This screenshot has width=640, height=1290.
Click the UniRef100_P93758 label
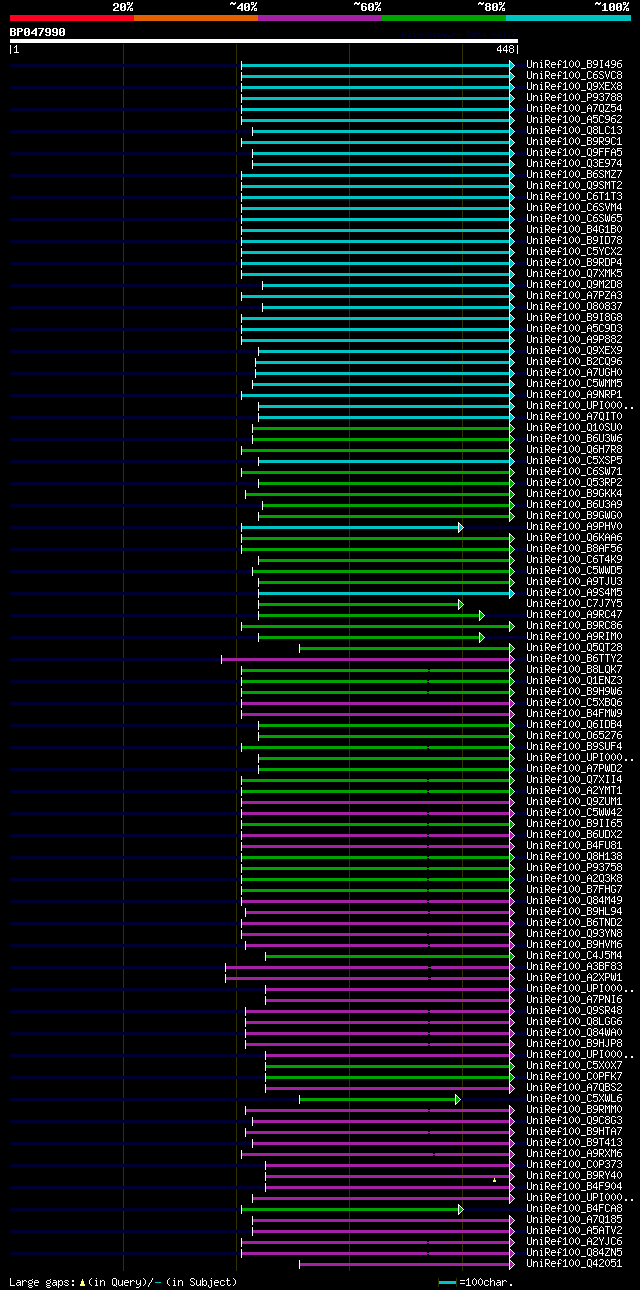point(574,867)
